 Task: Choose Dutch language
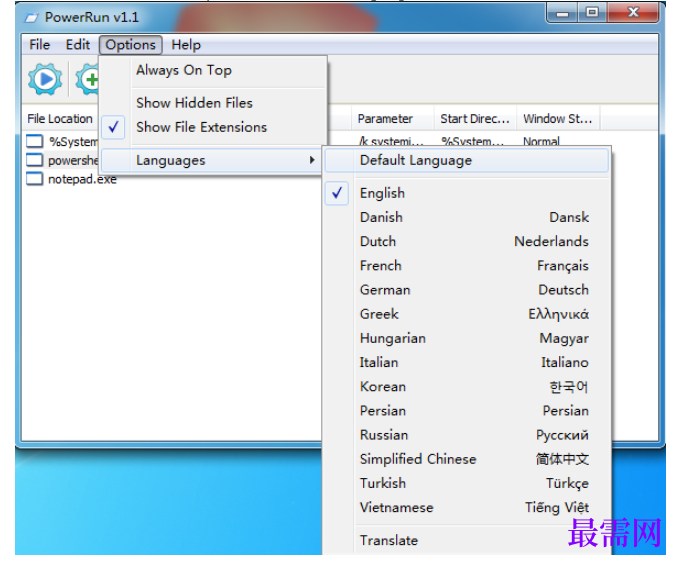tap(467, 241)
